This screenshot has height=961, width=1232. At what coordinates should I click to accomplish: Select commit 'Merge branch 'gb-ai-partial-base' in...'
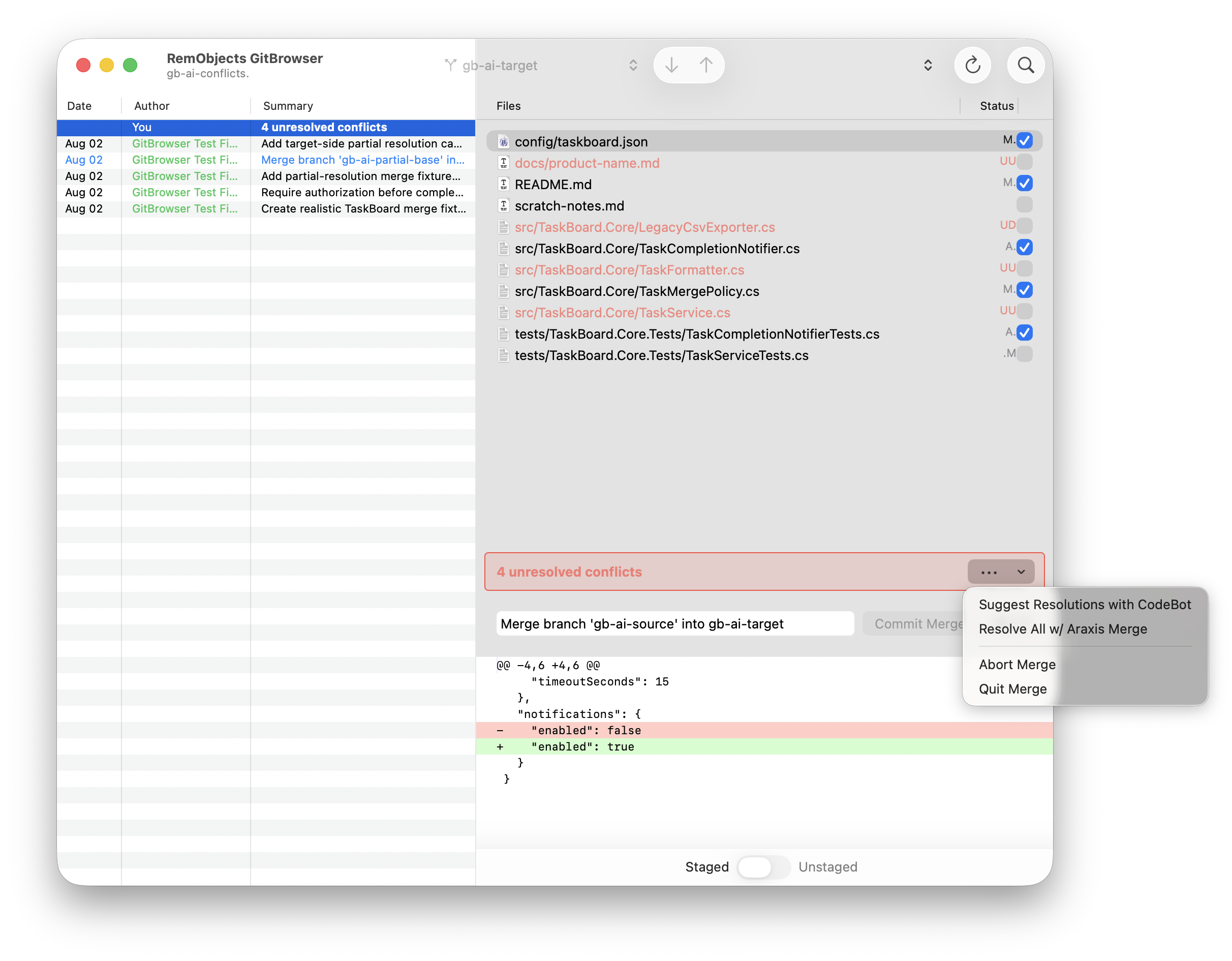266,160
